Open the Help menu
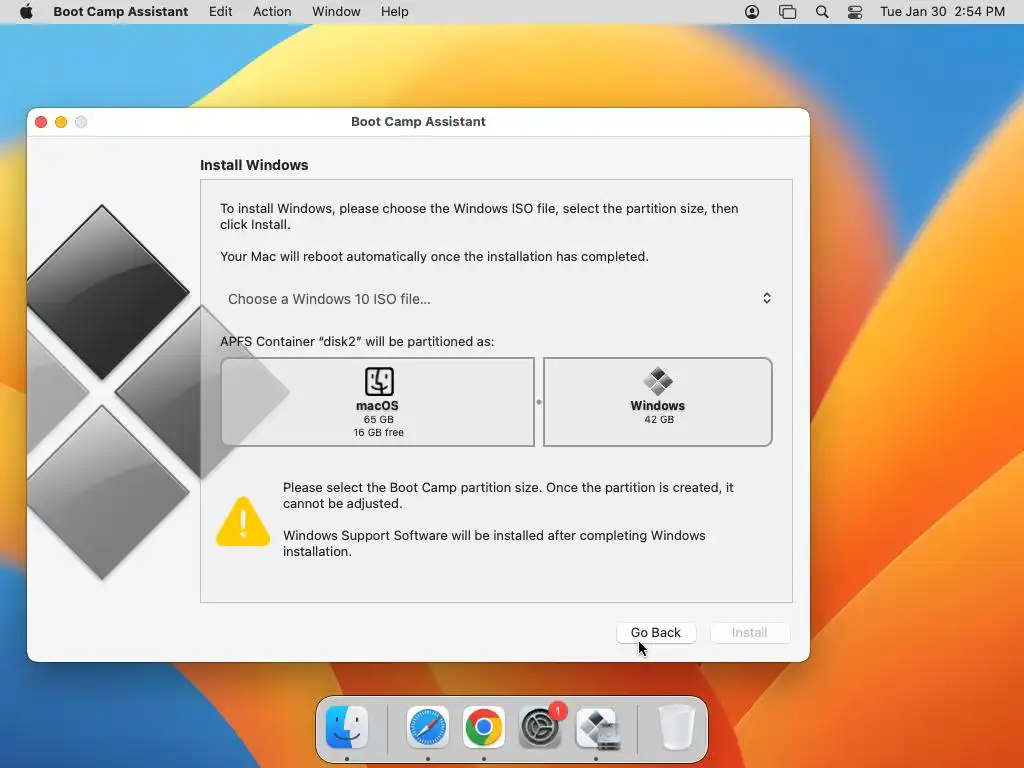 point(394,12)
